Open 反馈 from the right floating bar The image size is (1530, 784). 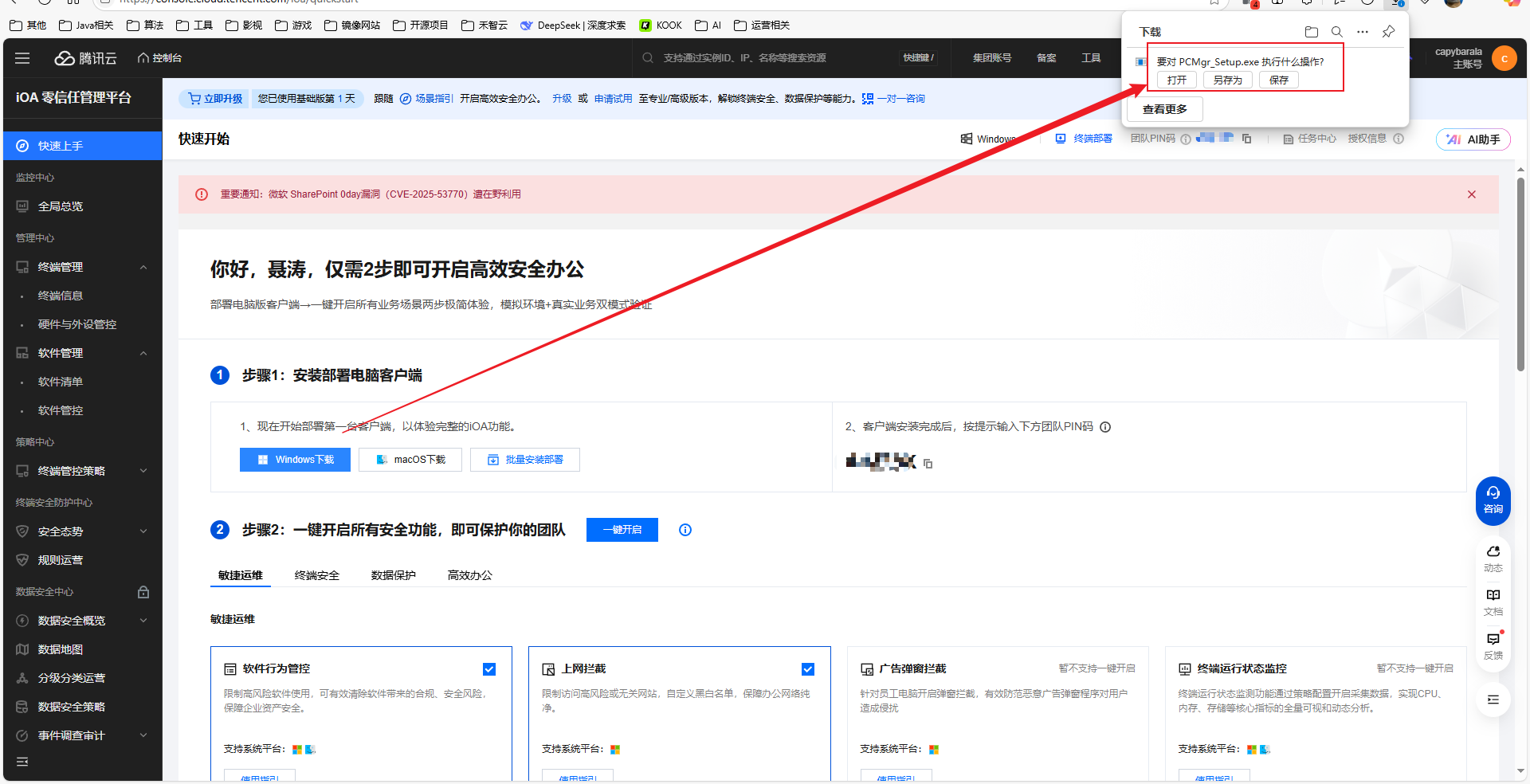click(1493, 646)
